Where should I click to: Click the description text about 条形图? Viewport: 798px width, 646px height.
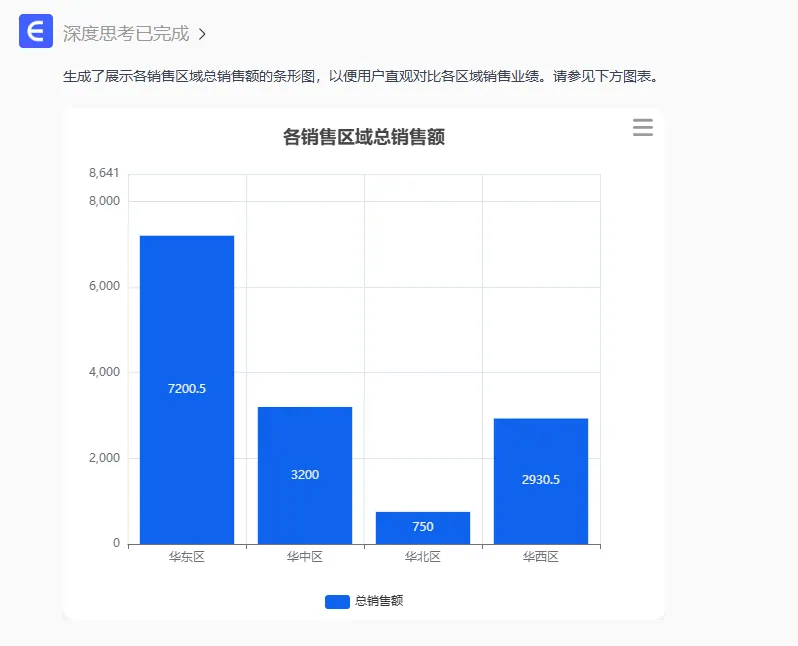(361, 76)
